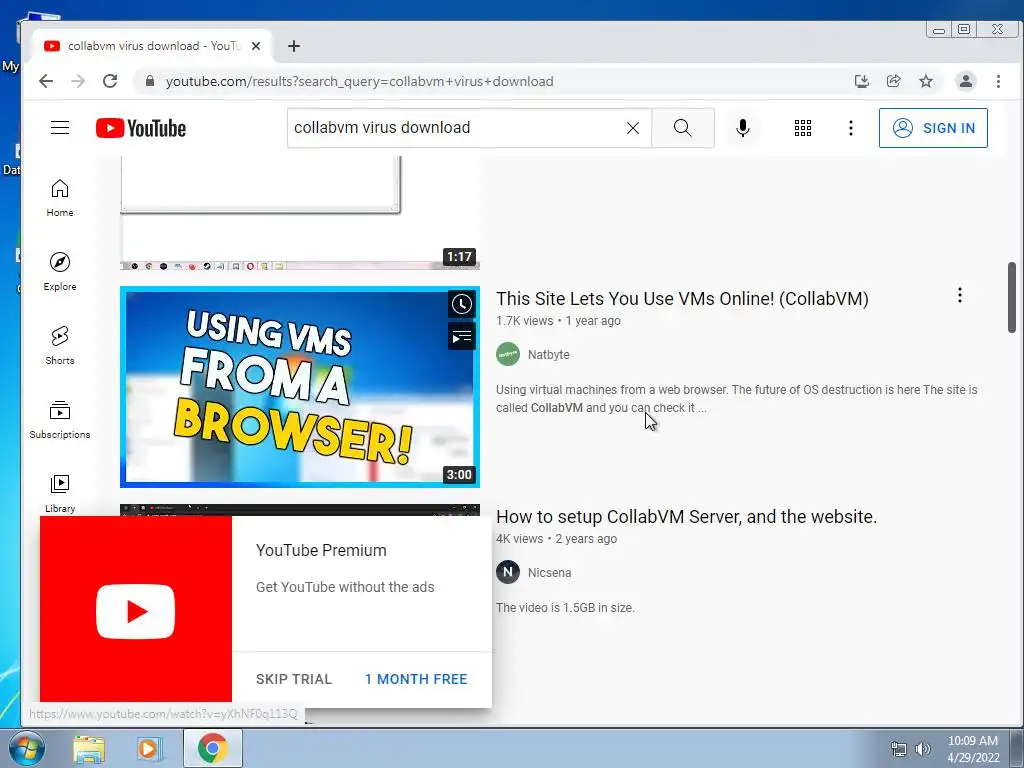The image size is (1024, 768).
Task: Open the Using VMs From a Browser thumbnail
Action: [x=300, y=387]
